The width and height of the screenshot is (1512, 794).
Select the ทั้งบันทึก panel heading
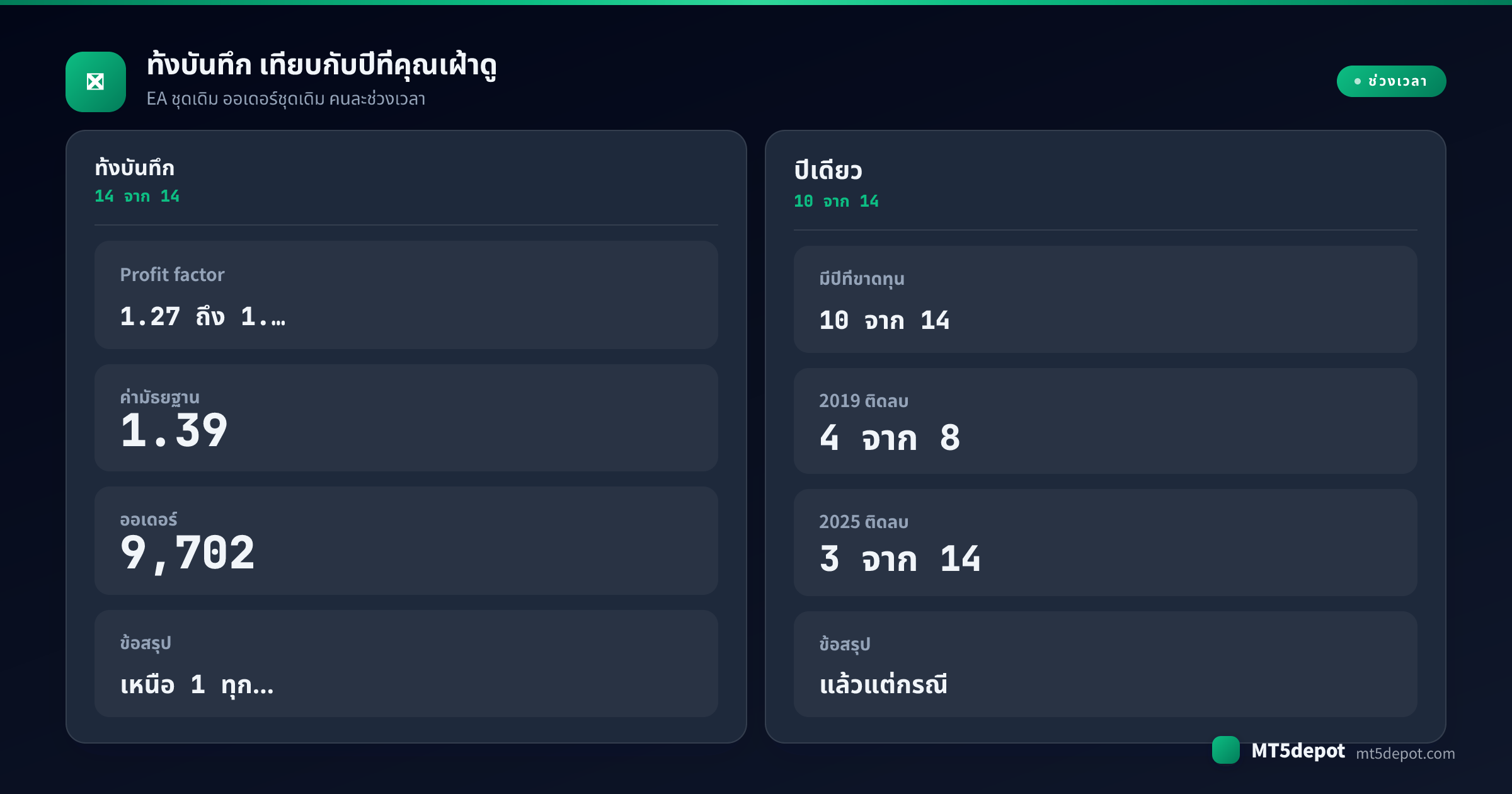pos(135,168)
